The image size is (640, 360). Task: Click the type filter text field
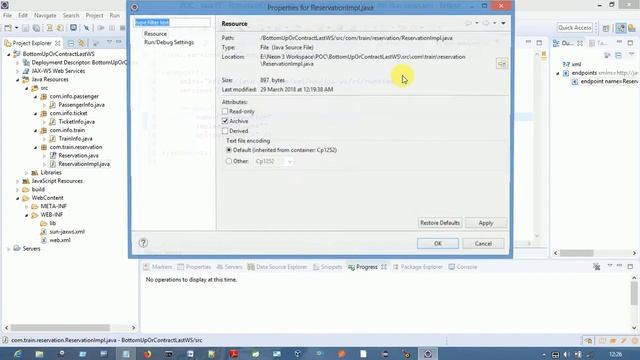pyautogui.click(x=172, y=22)
